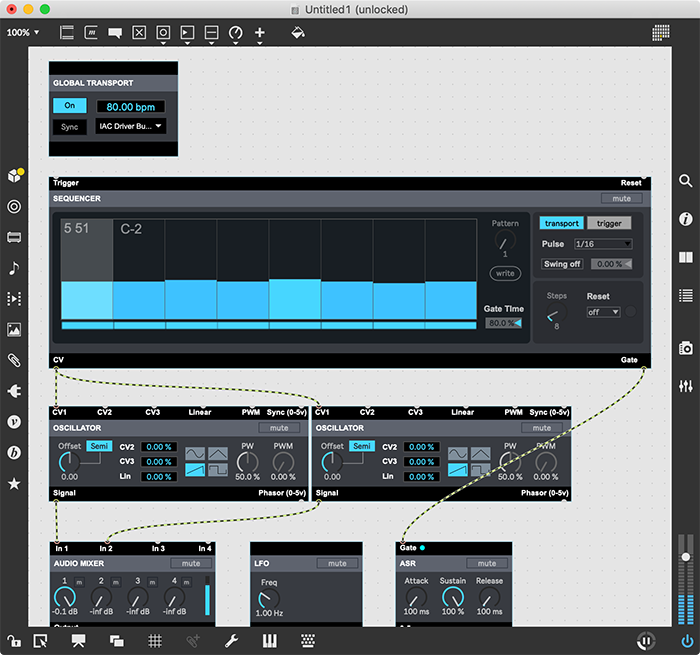Click the Gate Time 80.0% value box

[x=503, y=323]
